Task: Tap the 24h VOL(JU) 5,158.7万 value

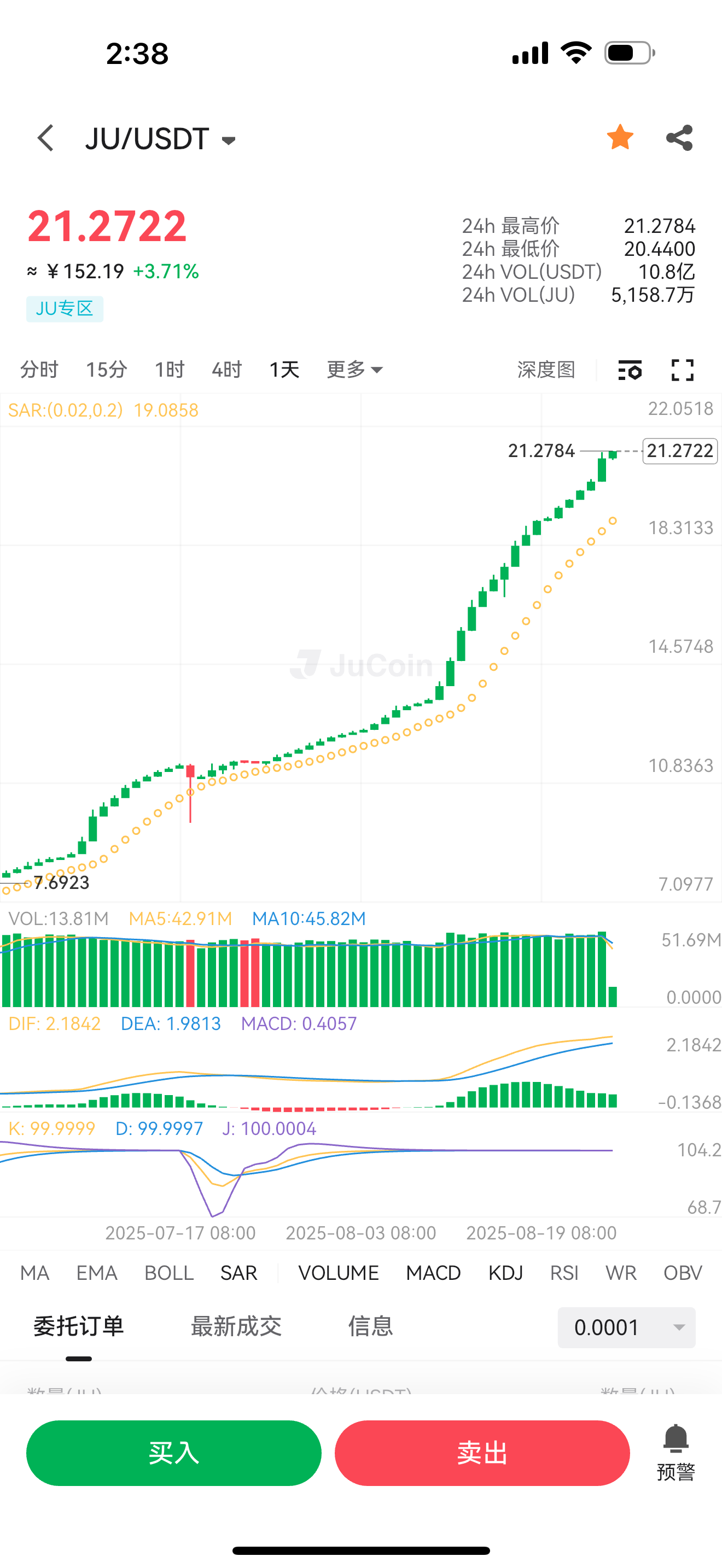Action: pos(653,295)
